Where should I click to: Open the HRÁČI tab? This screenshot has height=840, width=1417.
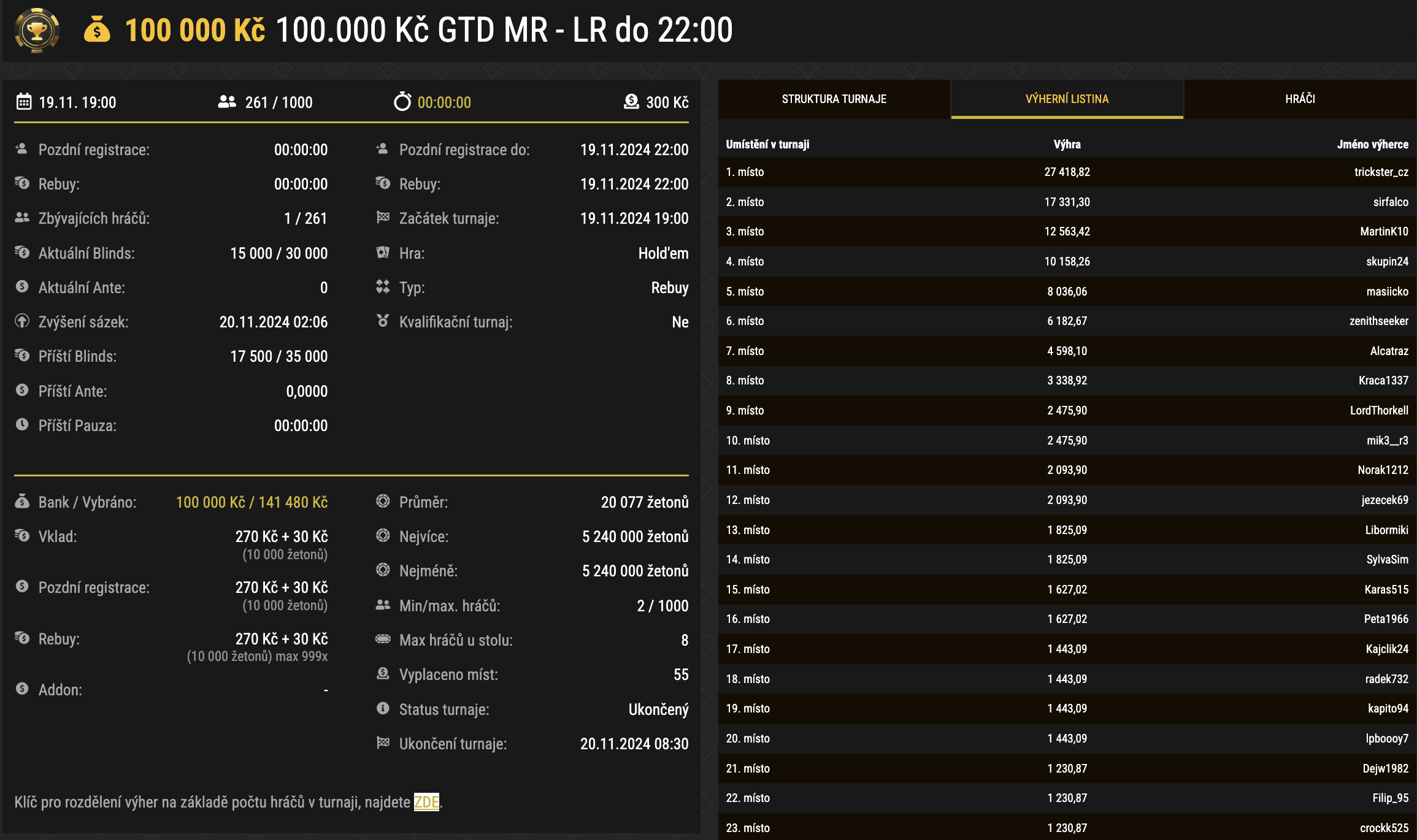tap(1300, 99)
